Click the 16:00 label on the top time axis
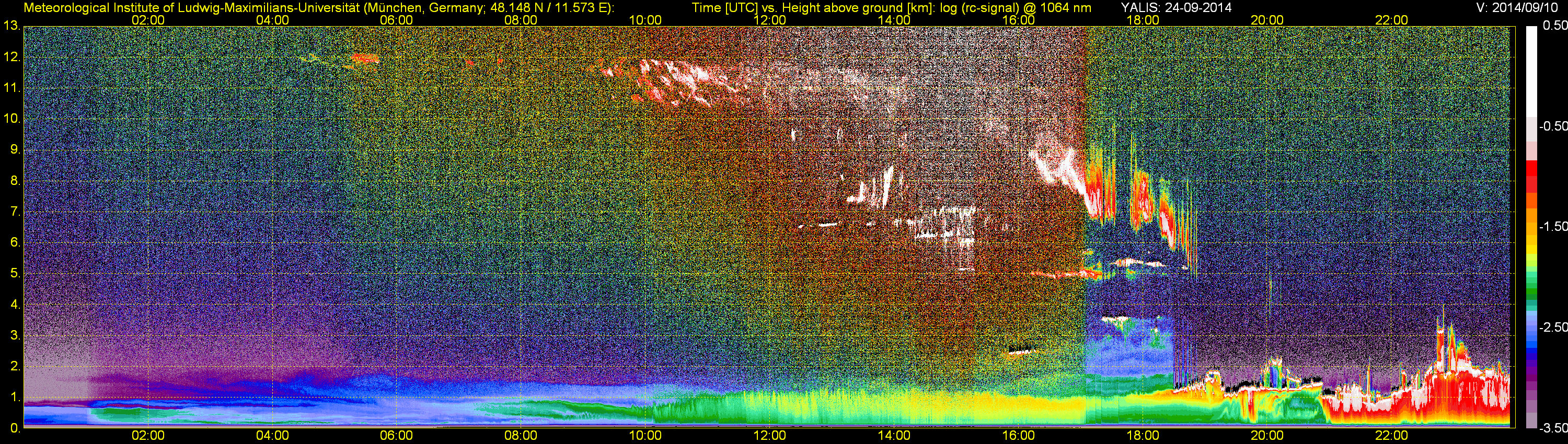The height and width of the screenshot is (444, 1568). click(1018, 20)
